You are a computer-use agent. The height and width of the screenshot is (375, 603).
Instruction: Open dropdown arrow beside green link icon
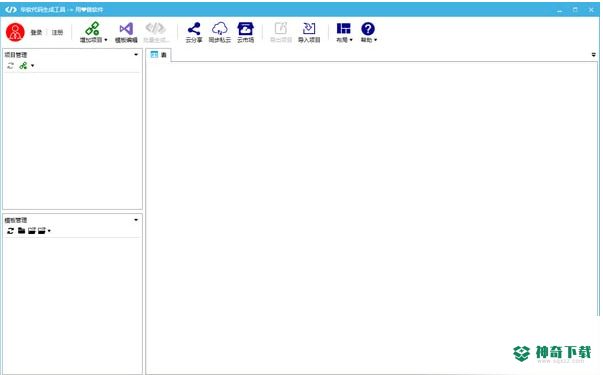point(33,66)
